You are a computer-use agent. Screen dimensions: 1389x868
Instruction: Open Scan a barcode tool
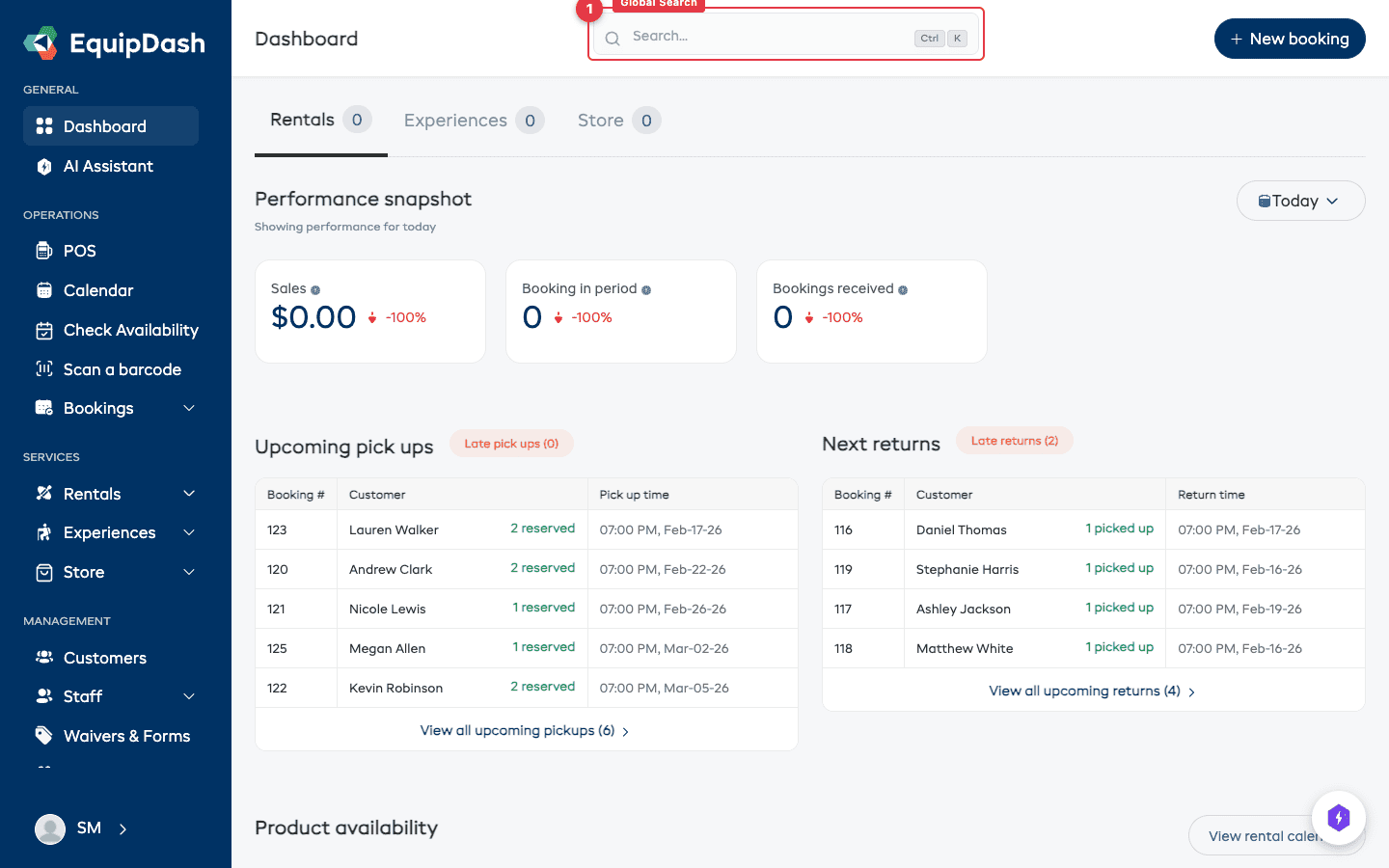(x=122, y=369)
